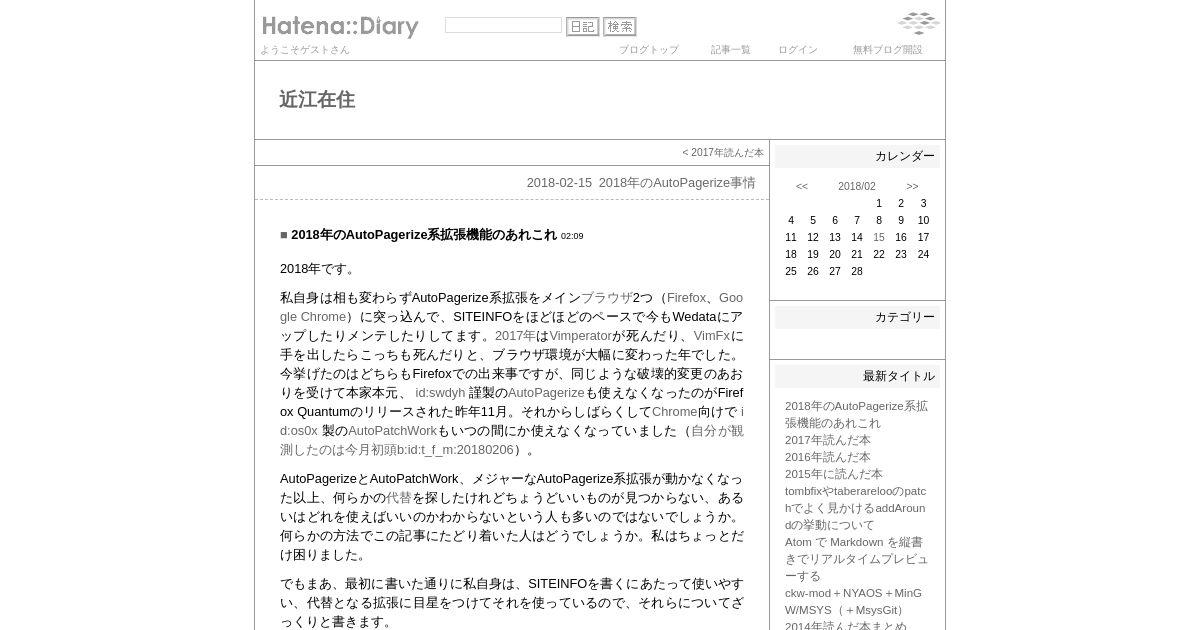Open the Firefox keyword link
The image size is (1200, 630).
coord(686,298)
